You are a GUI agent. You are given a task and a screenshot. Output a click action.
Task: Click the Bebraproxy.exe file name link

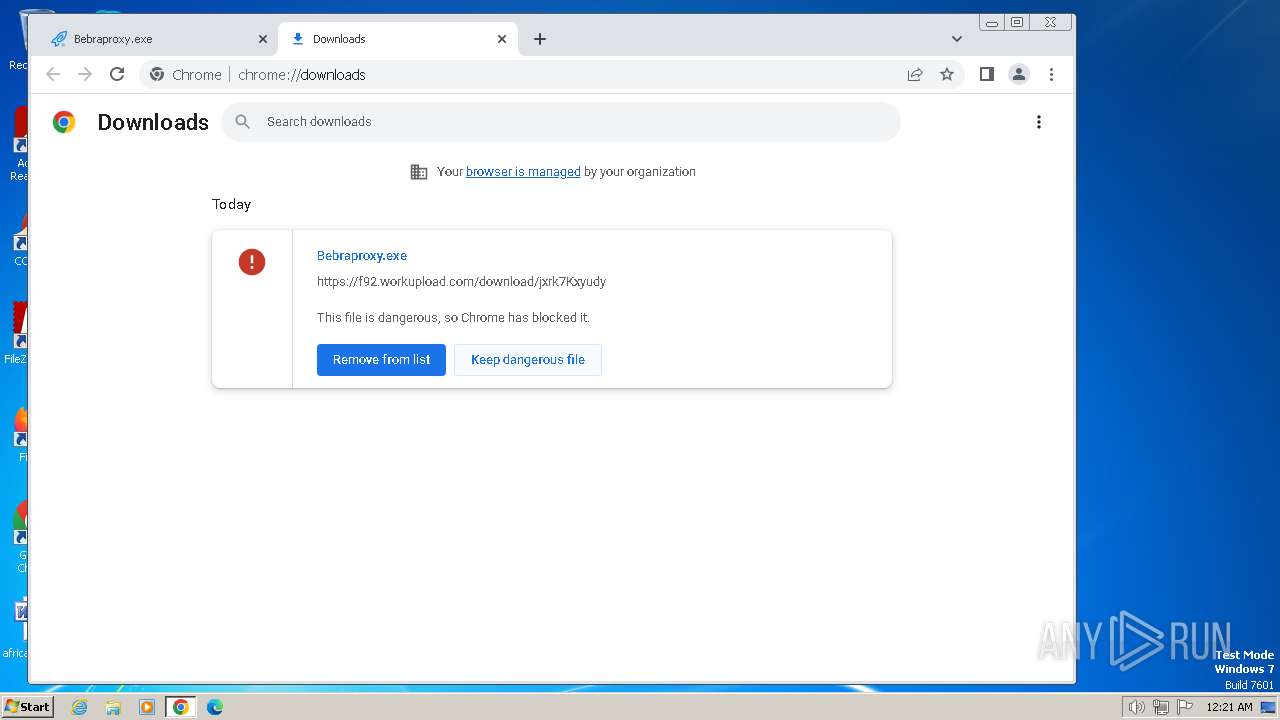[362, 256]
